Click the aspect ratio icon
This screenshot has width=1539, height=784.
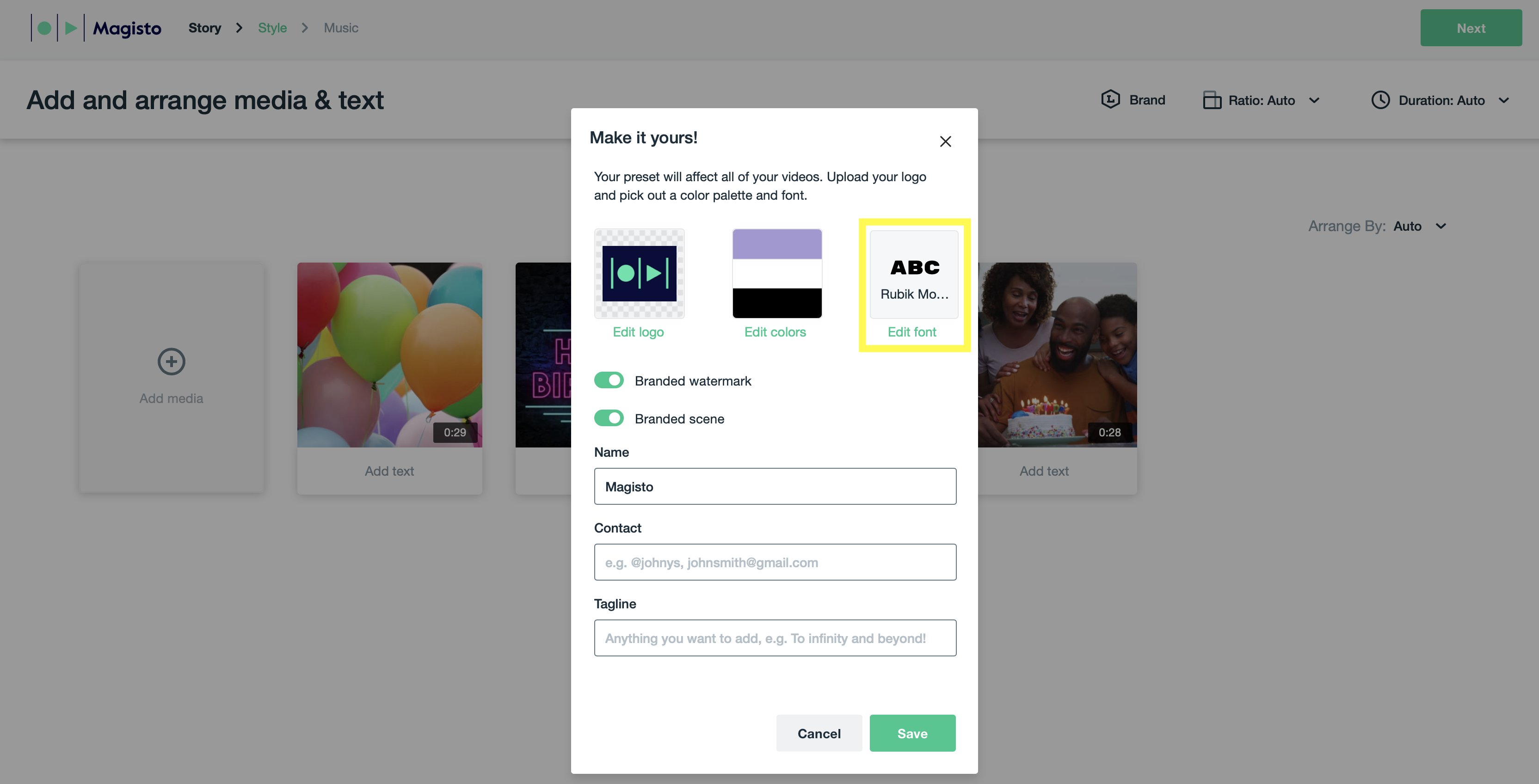click(1212, 100)
